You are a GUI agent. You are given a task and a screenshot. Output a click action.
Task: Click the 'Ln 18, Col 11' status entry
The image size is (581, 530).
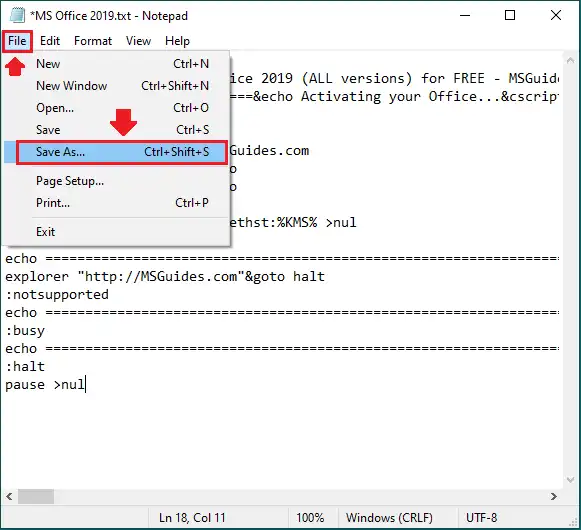click(x=192, y=517)
